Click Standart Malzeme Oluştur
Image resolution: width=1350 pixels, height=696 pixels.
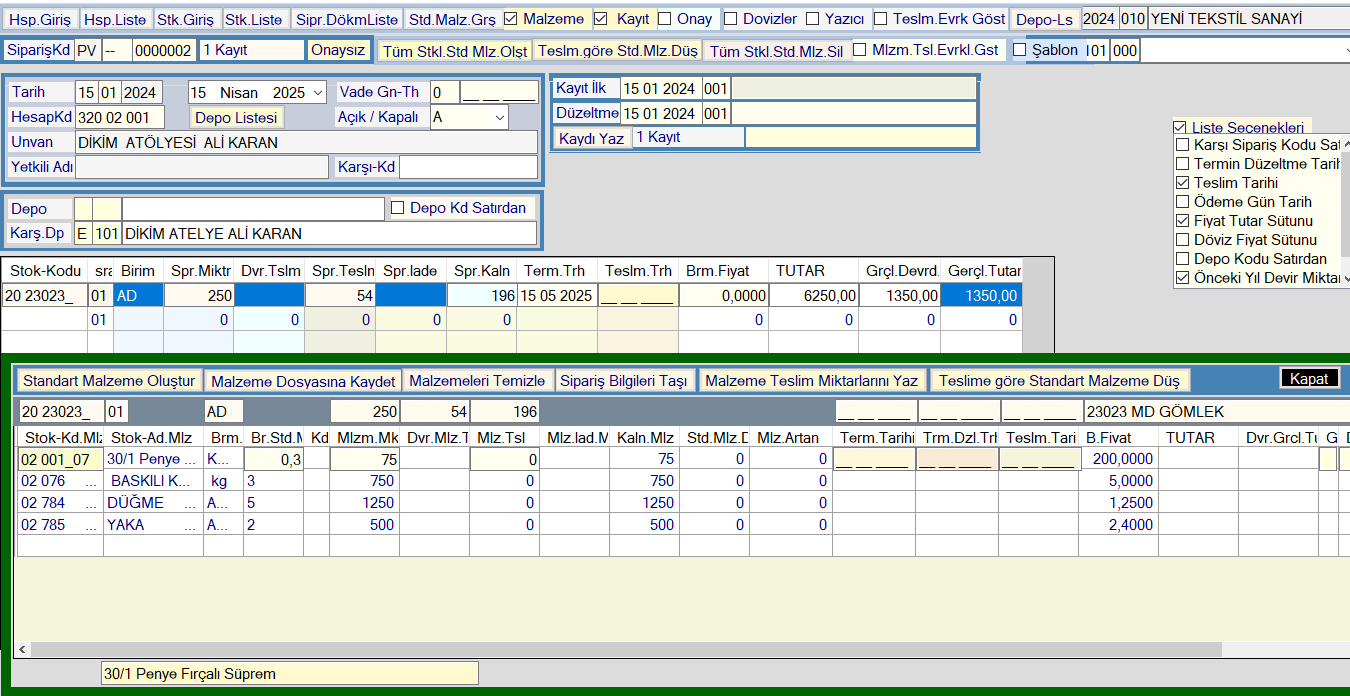[109, 381]
